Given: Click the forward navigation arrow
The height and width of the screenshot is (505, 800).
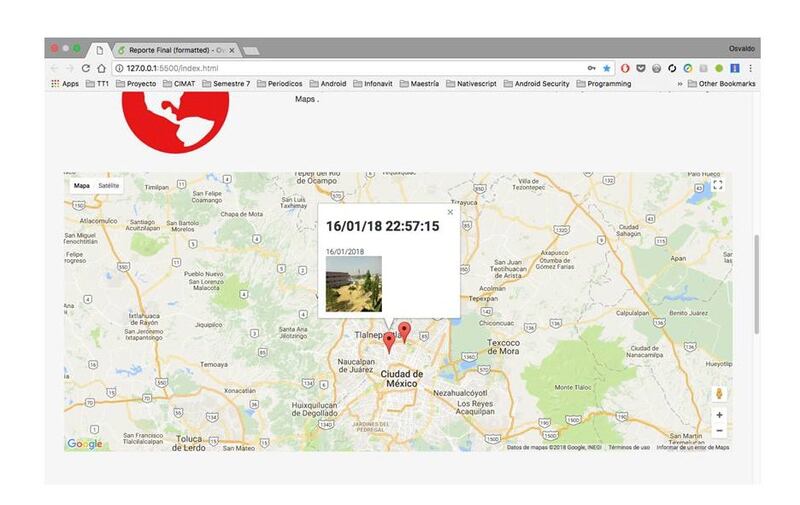Looking at the screenshot, I should [70, 68].
